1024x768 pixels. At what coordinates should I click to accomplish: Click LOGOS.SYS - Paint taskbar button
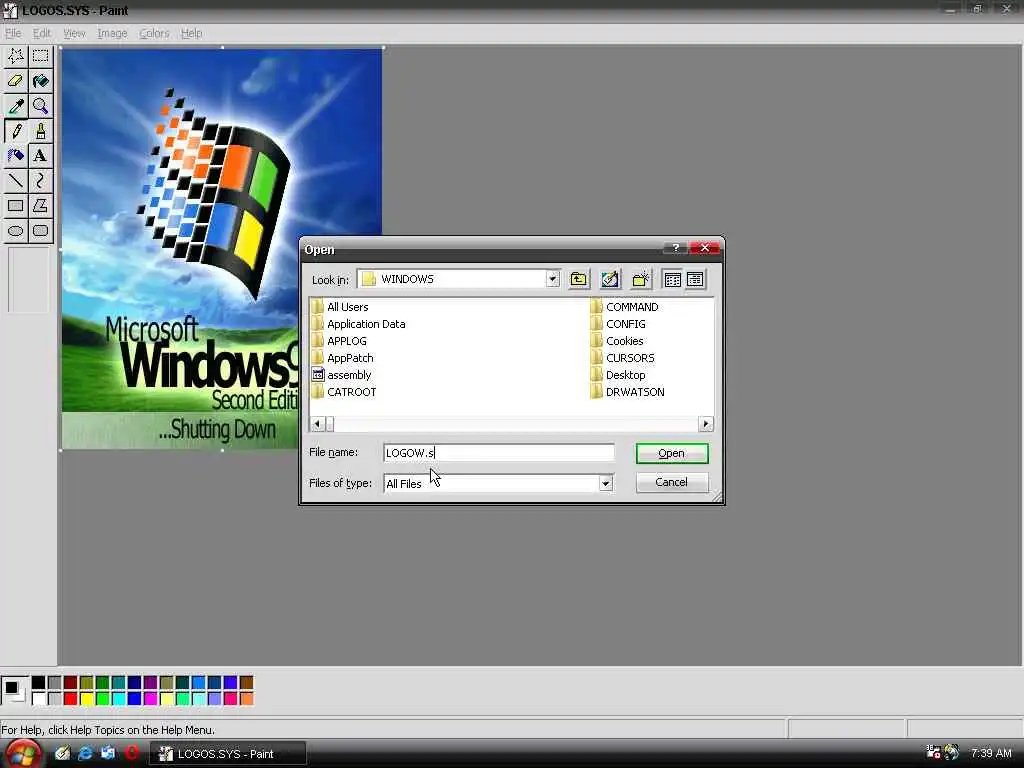pyautogui.click(x=228, y=754)
